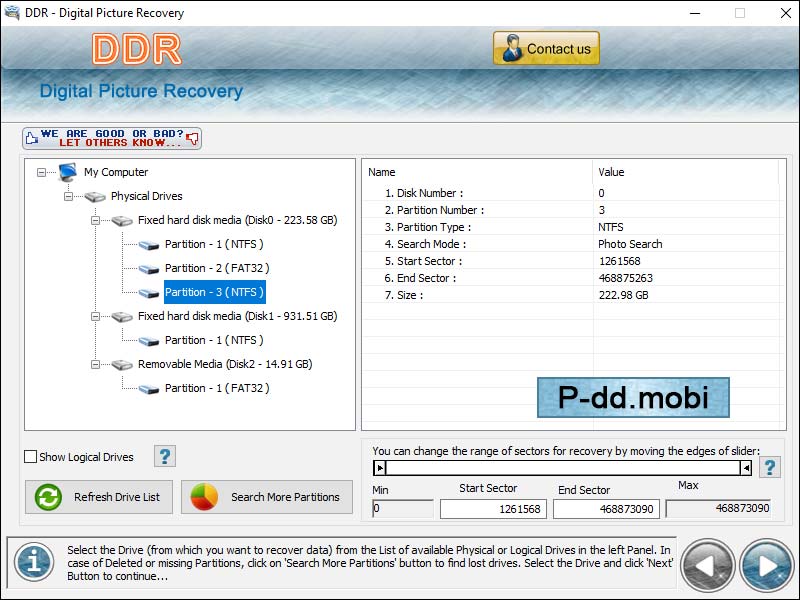Click the green refresh arrows icon
Screen dimensions: 800x600
tap(48, 497)
